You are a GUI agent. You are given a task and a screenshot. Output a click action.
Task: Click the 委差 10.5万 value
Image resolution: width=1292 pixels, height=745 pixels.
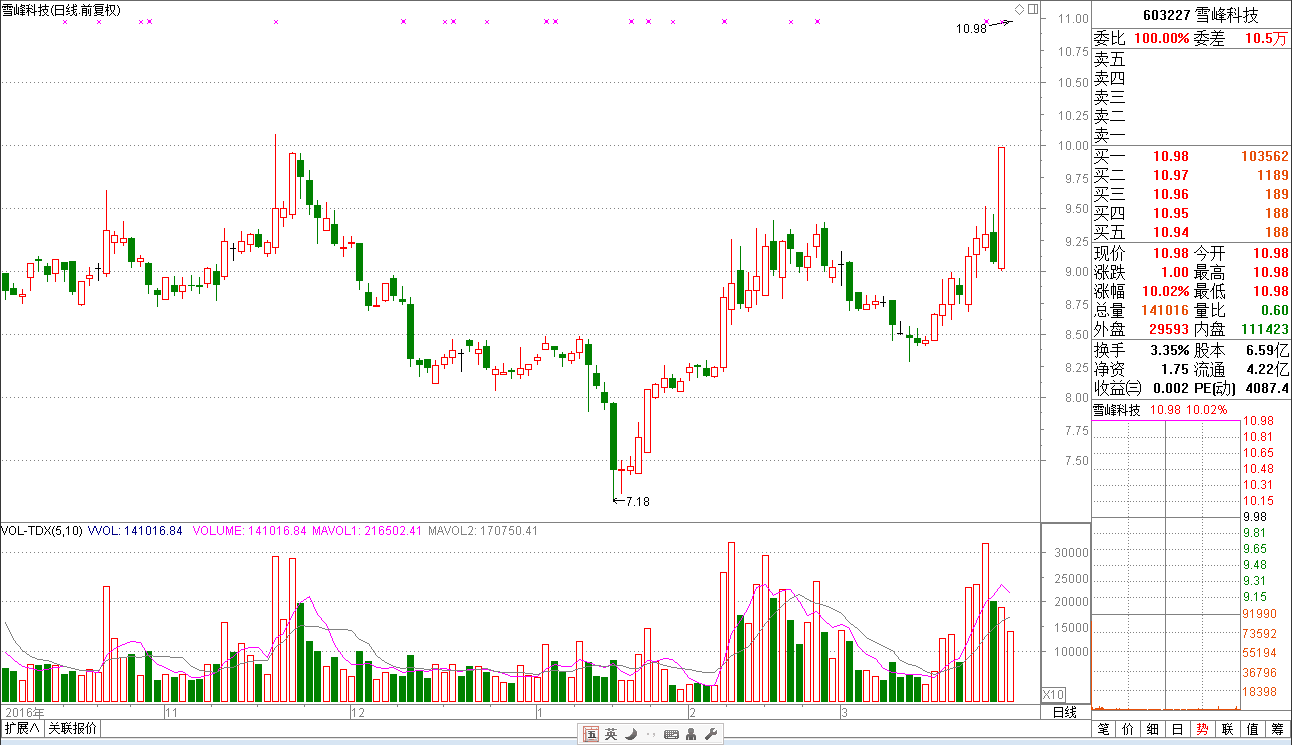[1266, 38]
